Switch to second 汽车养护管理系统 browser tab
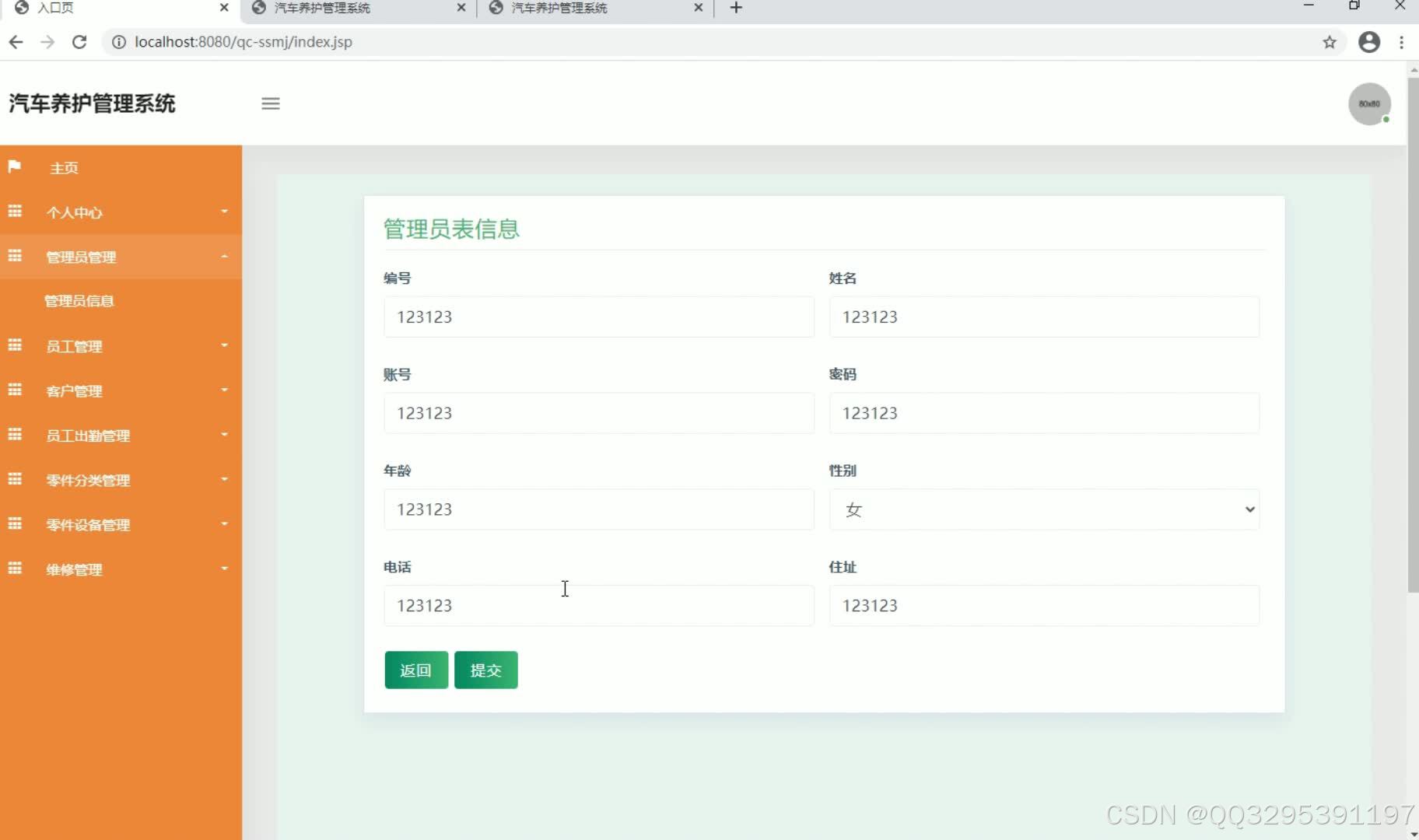The image size is (1419, 840). tap(358, 8)
